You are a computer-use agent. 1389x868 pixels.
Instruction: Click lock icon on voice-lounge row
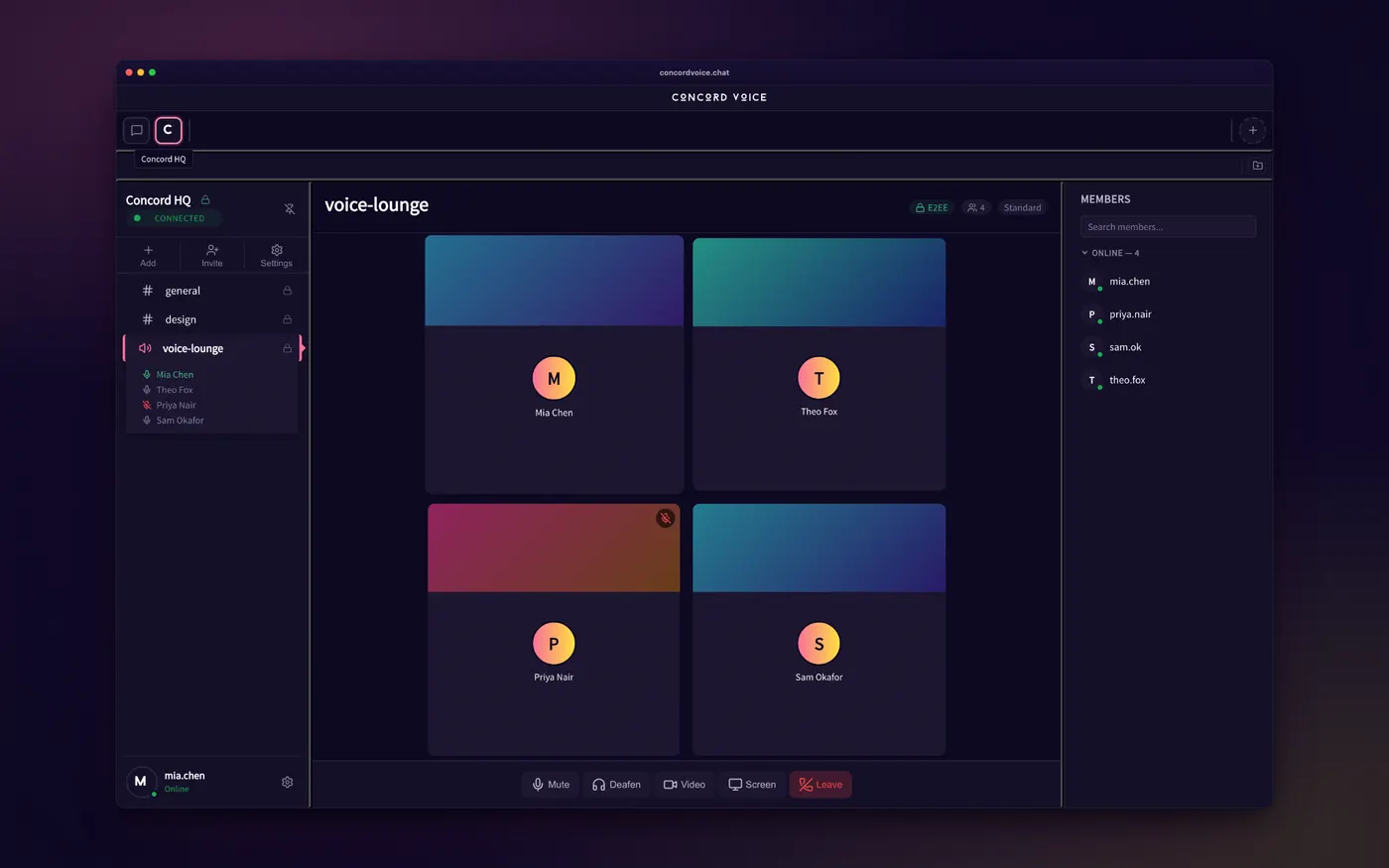click(x=287, y=348)
